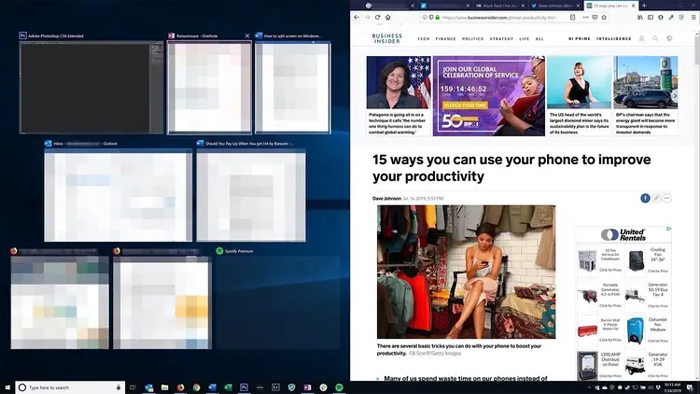This screenshot has width=700, height=394.
Task: Snap the Adobe Photoshop CS6 window thumbnail
Action: click(x=92, y=87)
